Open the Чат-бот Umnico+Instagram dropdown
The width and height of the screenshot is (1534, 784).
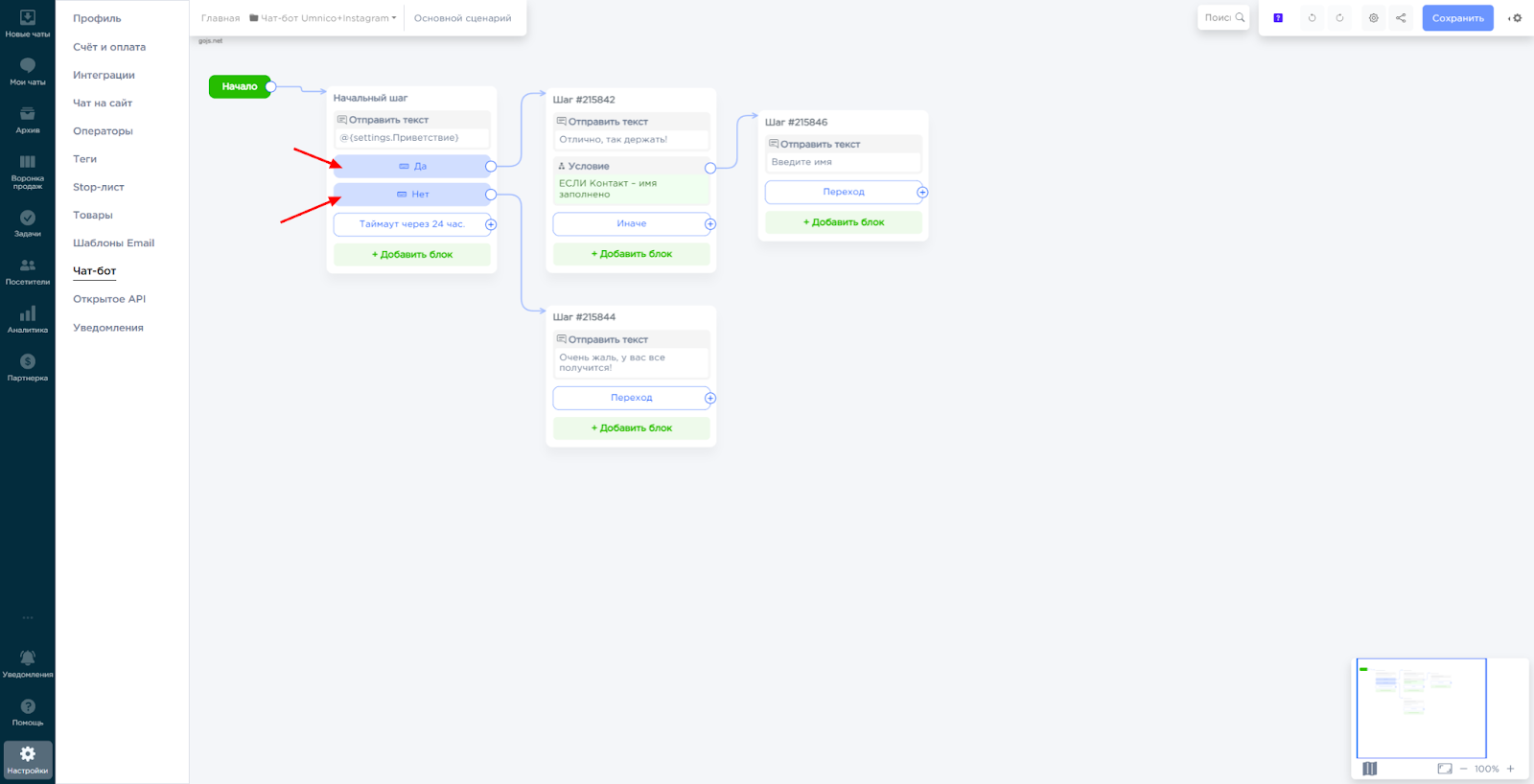(324, 18)
